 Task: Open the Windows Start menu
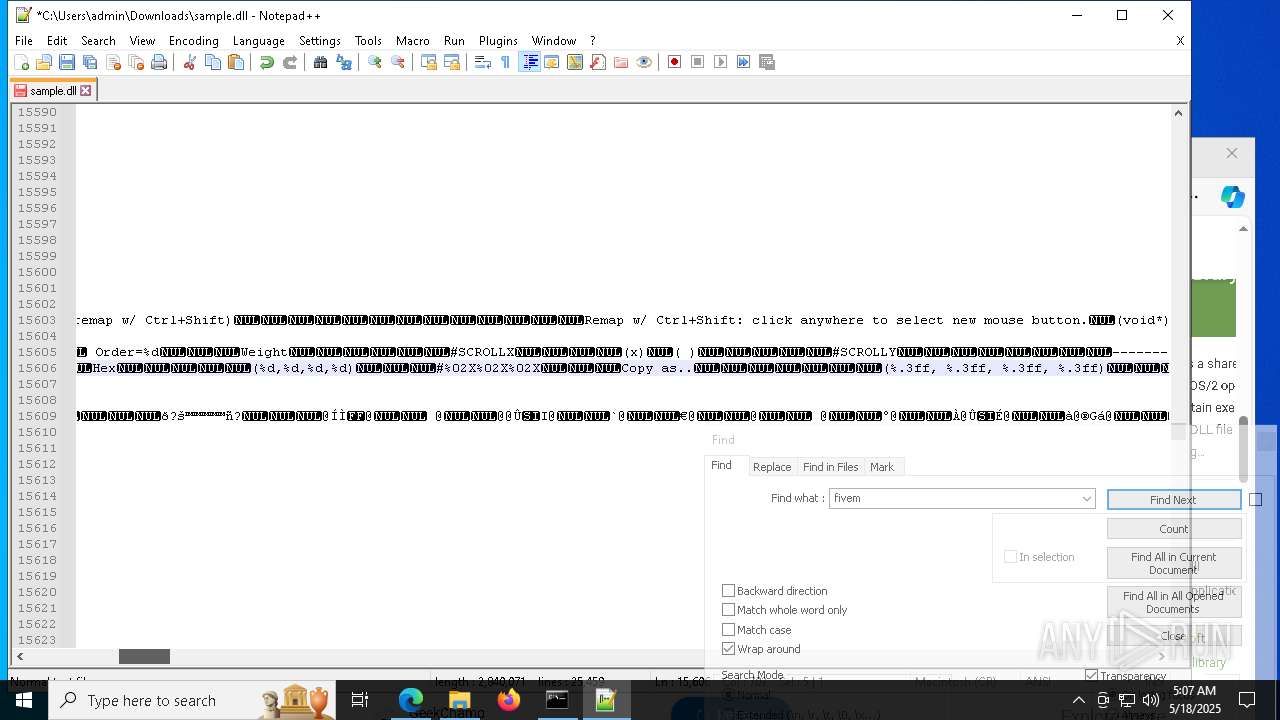coord(23,700)
